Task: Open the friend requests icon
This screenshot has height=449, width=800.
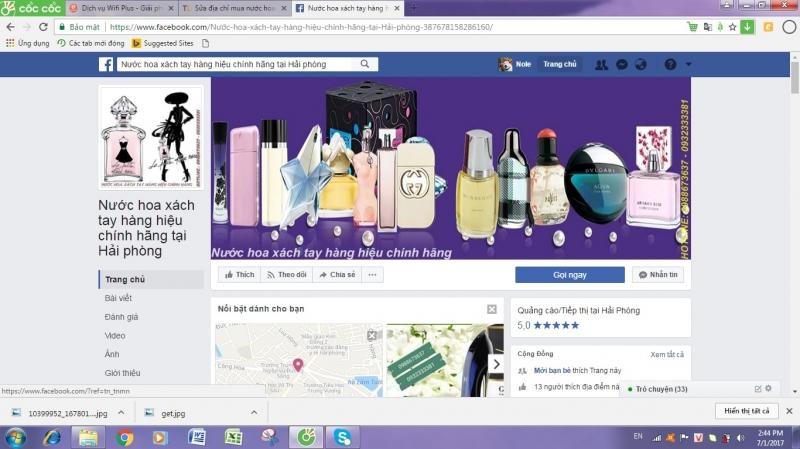Action: coord(601,65)
